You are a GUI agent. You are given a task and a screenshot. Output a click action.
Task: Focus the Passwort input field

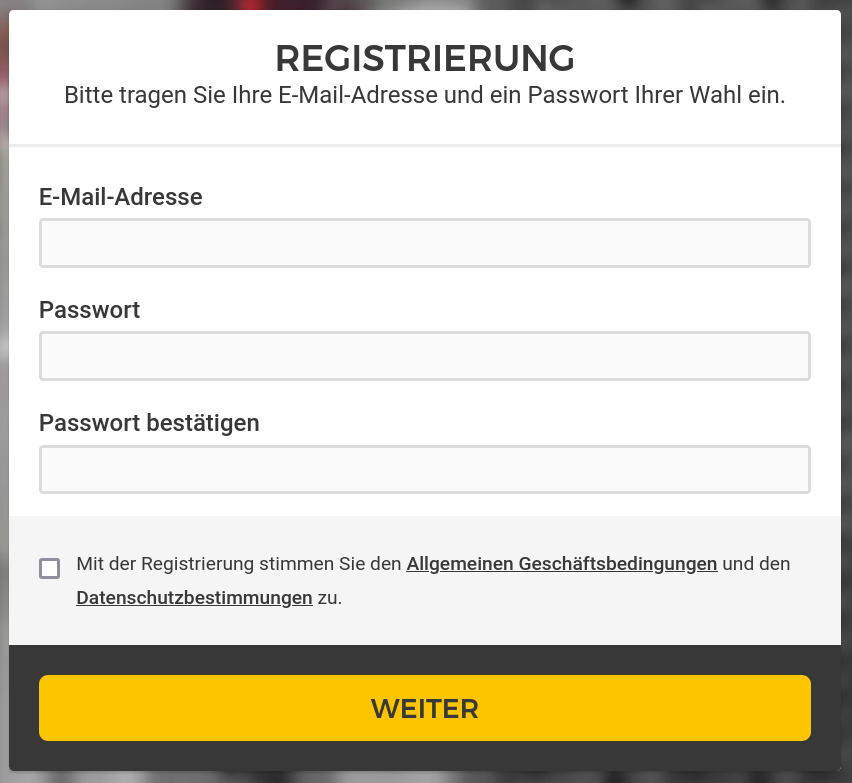[x=424, y=356]
